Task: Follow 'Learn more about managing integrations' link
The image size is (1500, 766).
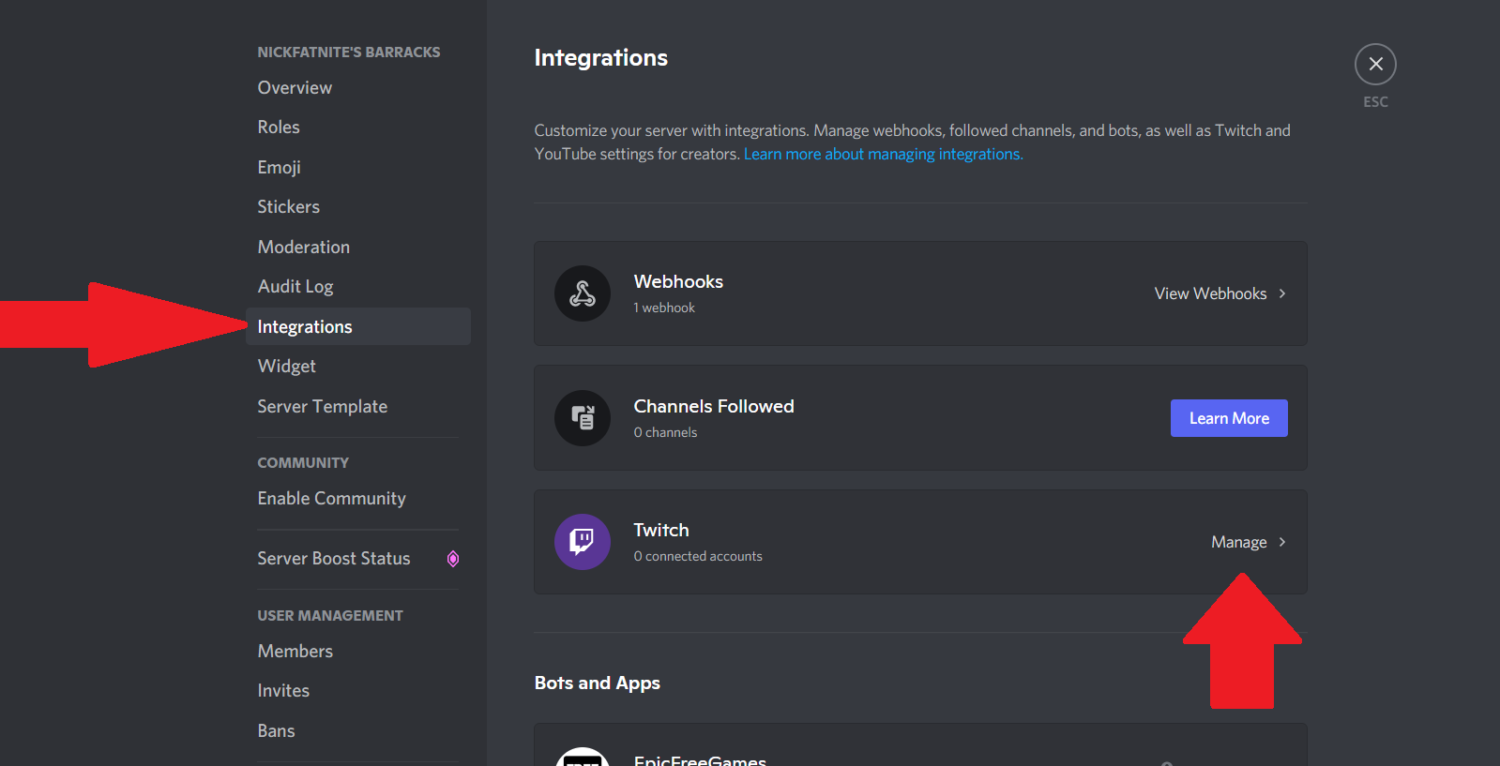Action: click(x=883, y=154)
